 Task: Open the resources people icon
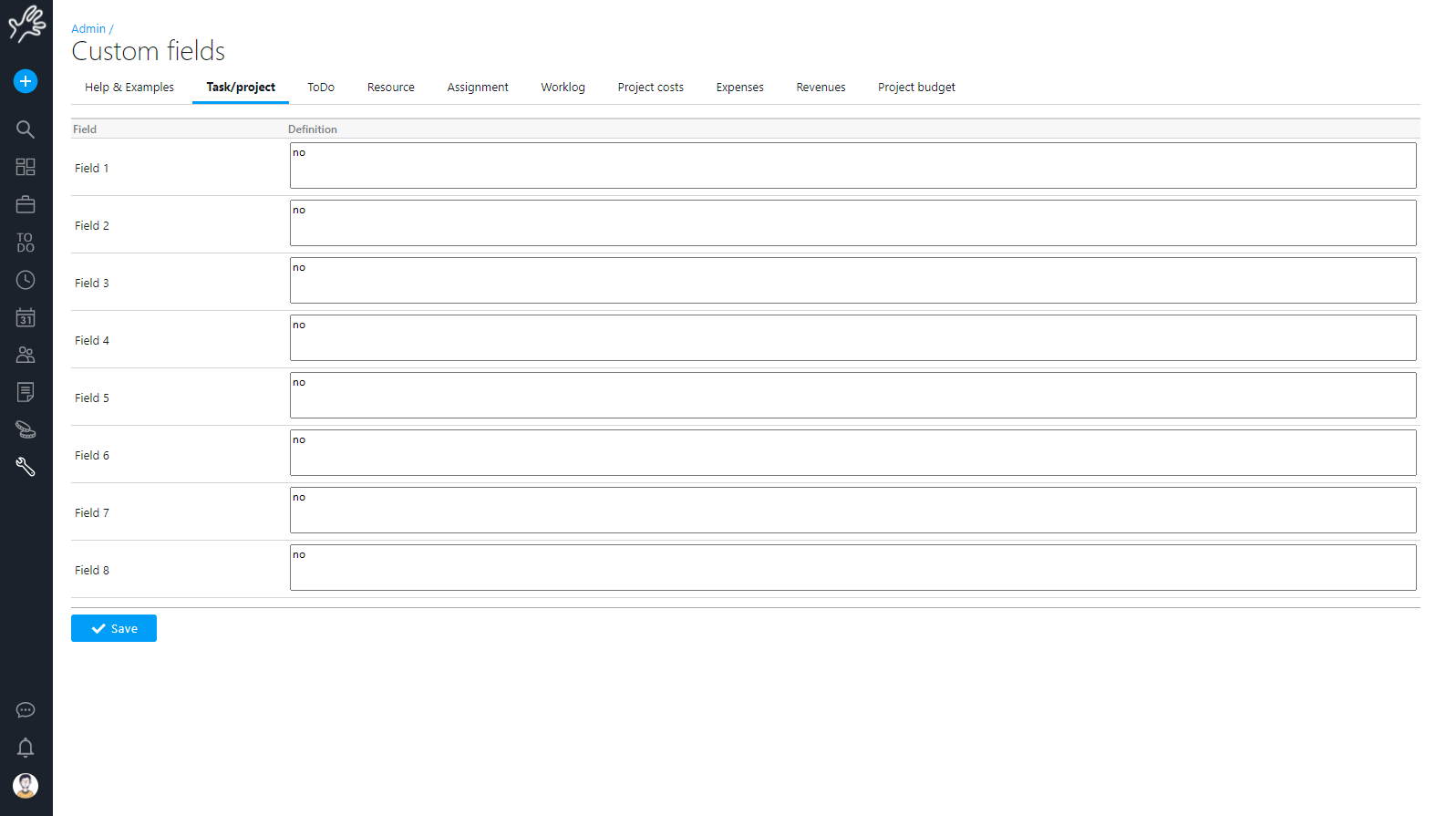26,355
